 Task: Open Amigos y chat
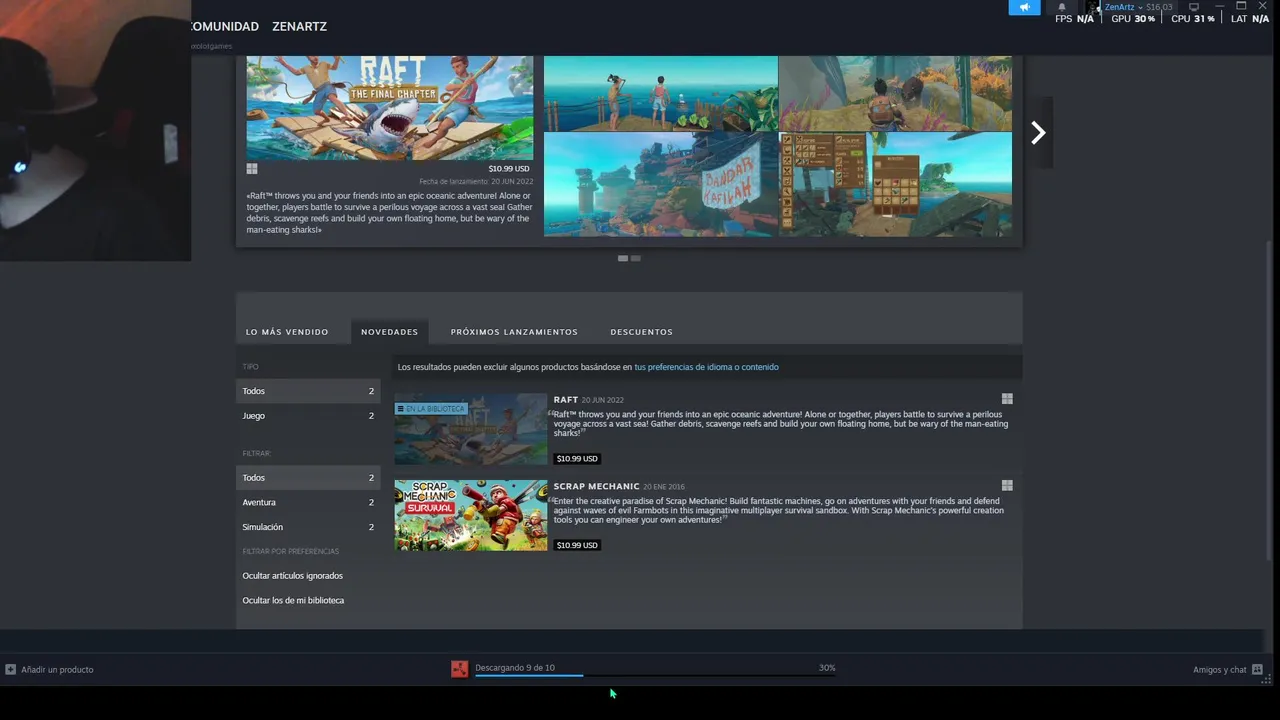1219,670
